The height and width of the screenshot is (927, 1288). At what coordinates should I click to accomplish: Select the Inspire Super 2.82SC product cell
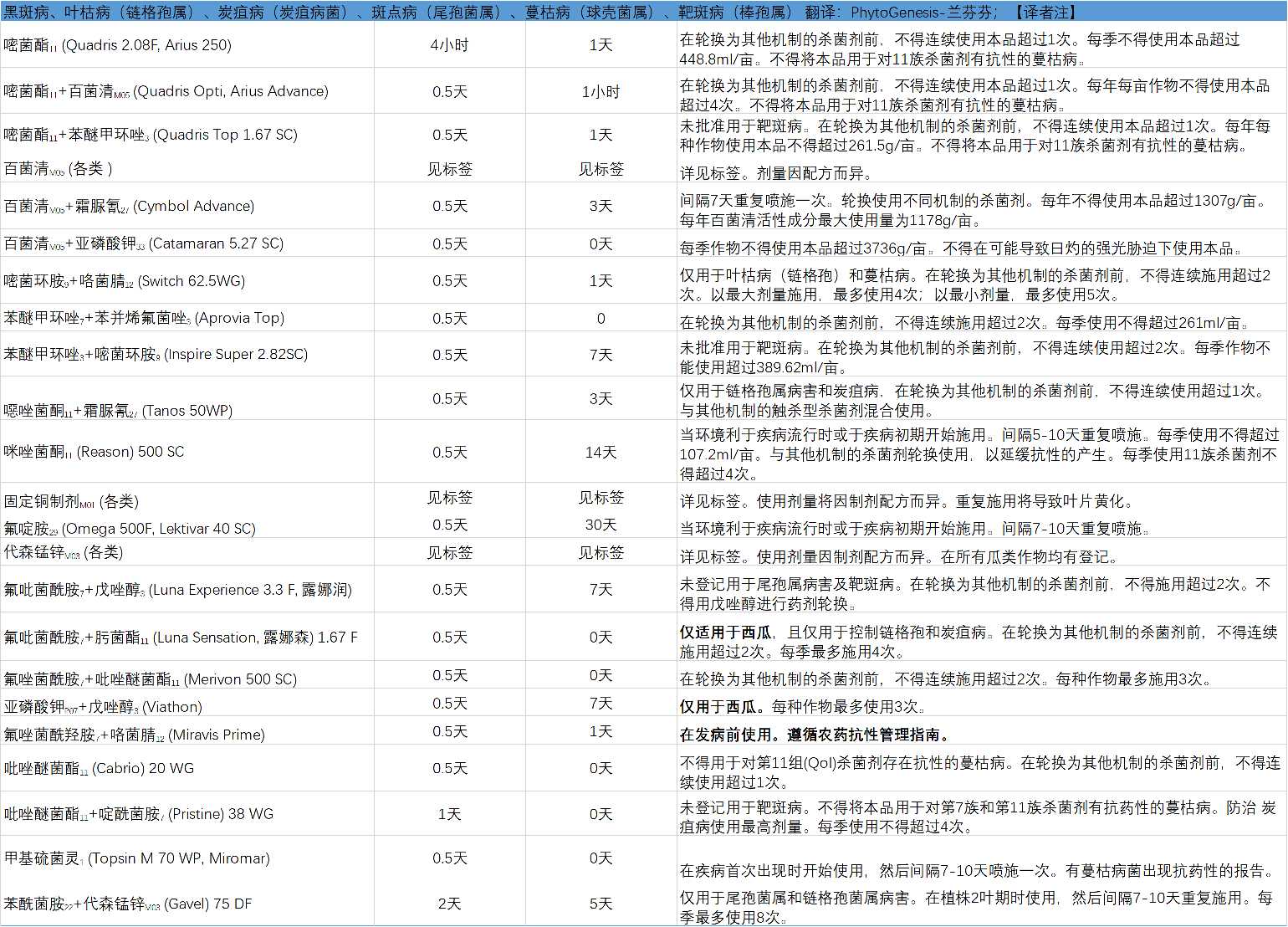pos(187,355)
